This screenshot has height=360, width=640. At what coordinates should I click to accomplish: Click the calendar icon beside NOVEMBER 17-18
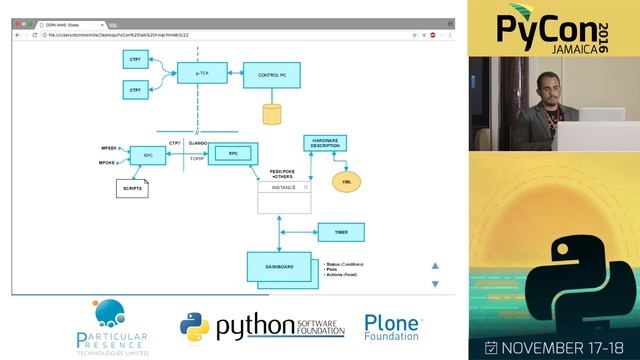491,348
